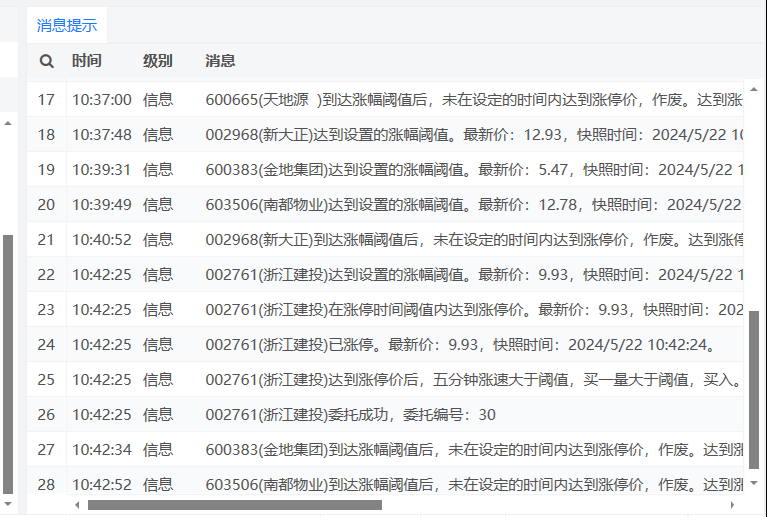Click the 600383(金地集团) 最新价 5.47 message

click(x=474, y=170)
